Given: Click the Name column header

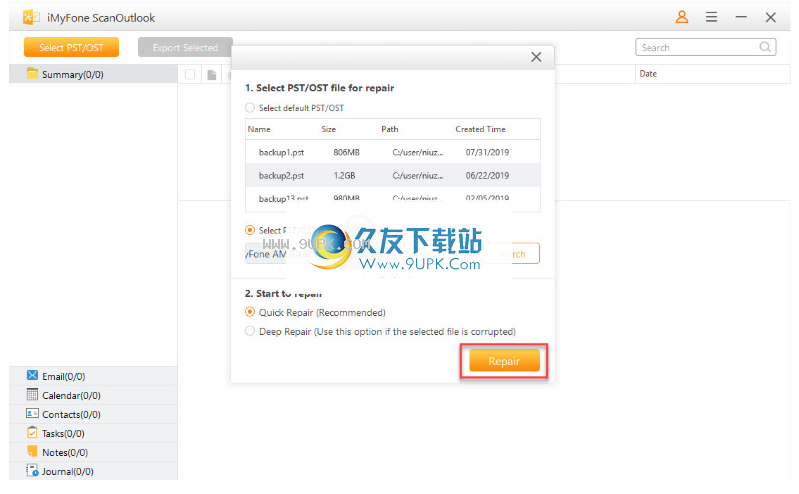Looking at the screenshot, I should (x=259, y=129).
